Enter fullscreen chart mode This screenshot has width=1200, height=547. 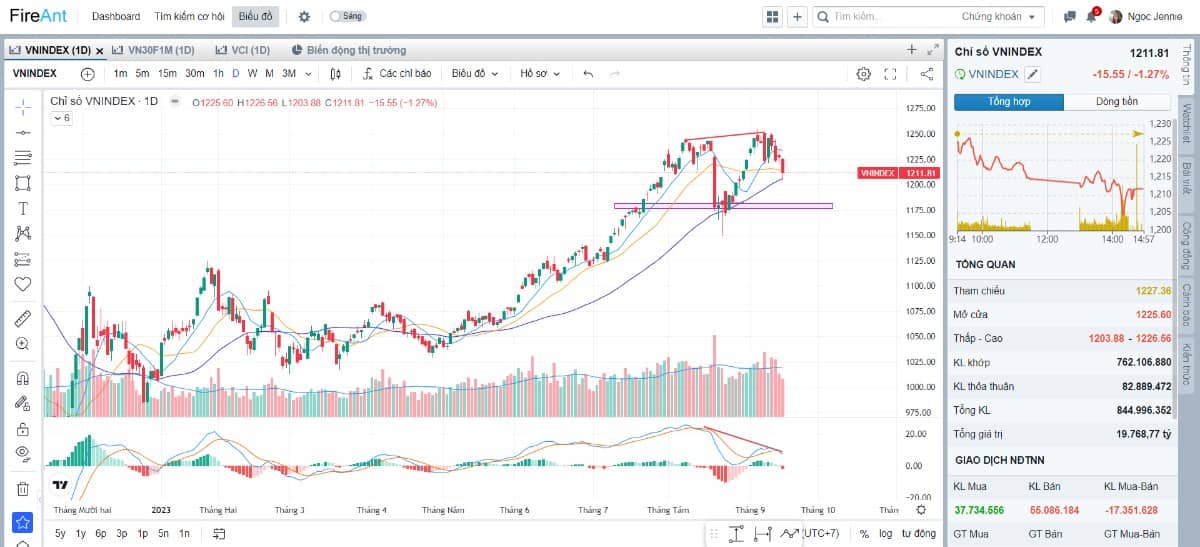[891, 73]
